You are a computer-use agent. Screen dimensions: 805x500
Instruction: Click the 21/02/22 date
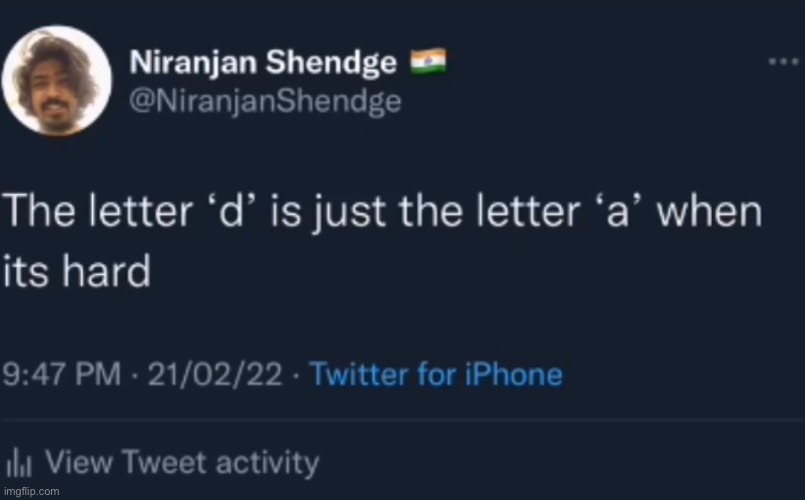215,374
